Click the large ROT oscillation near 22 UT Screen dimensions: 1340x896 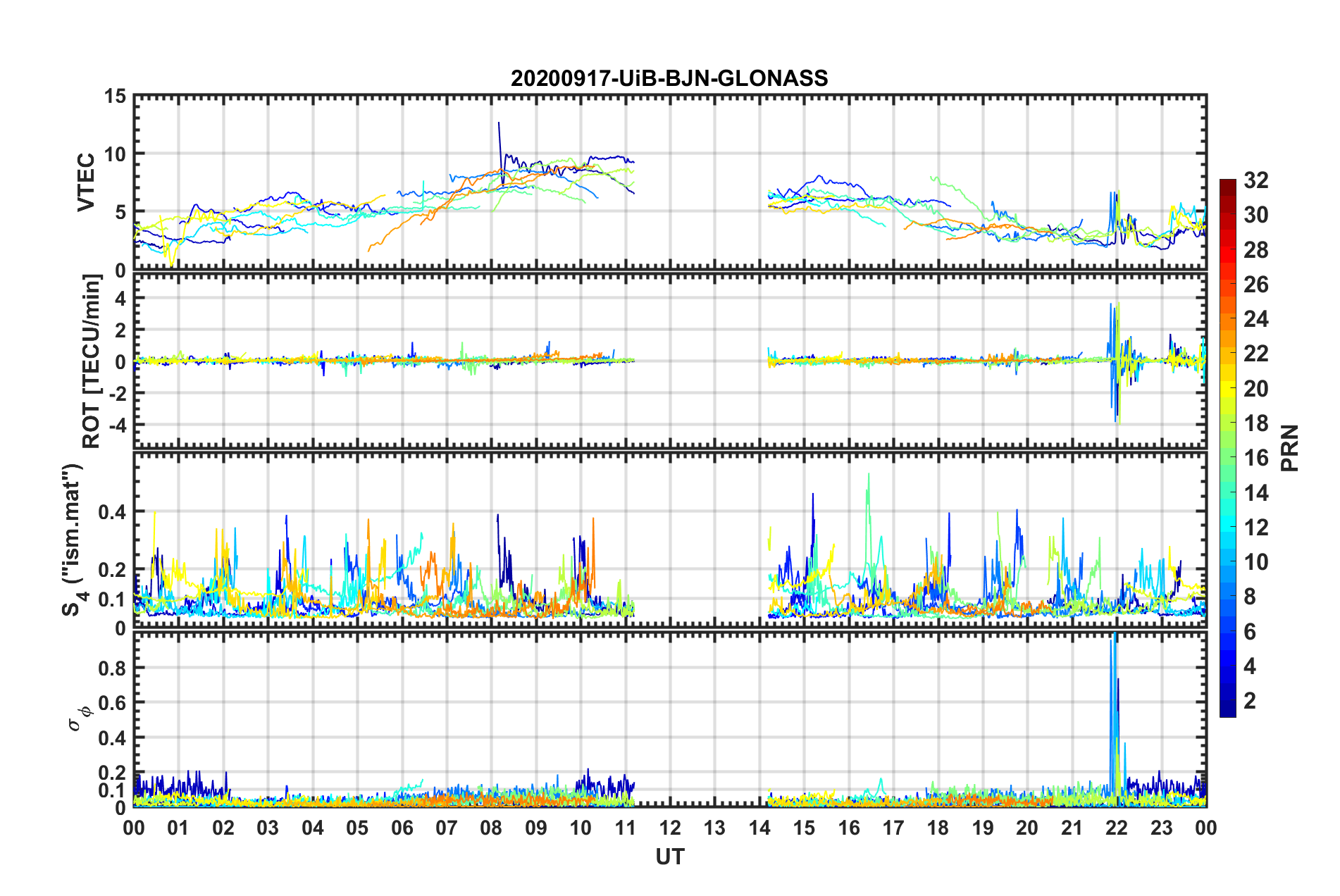(1116, 362)
